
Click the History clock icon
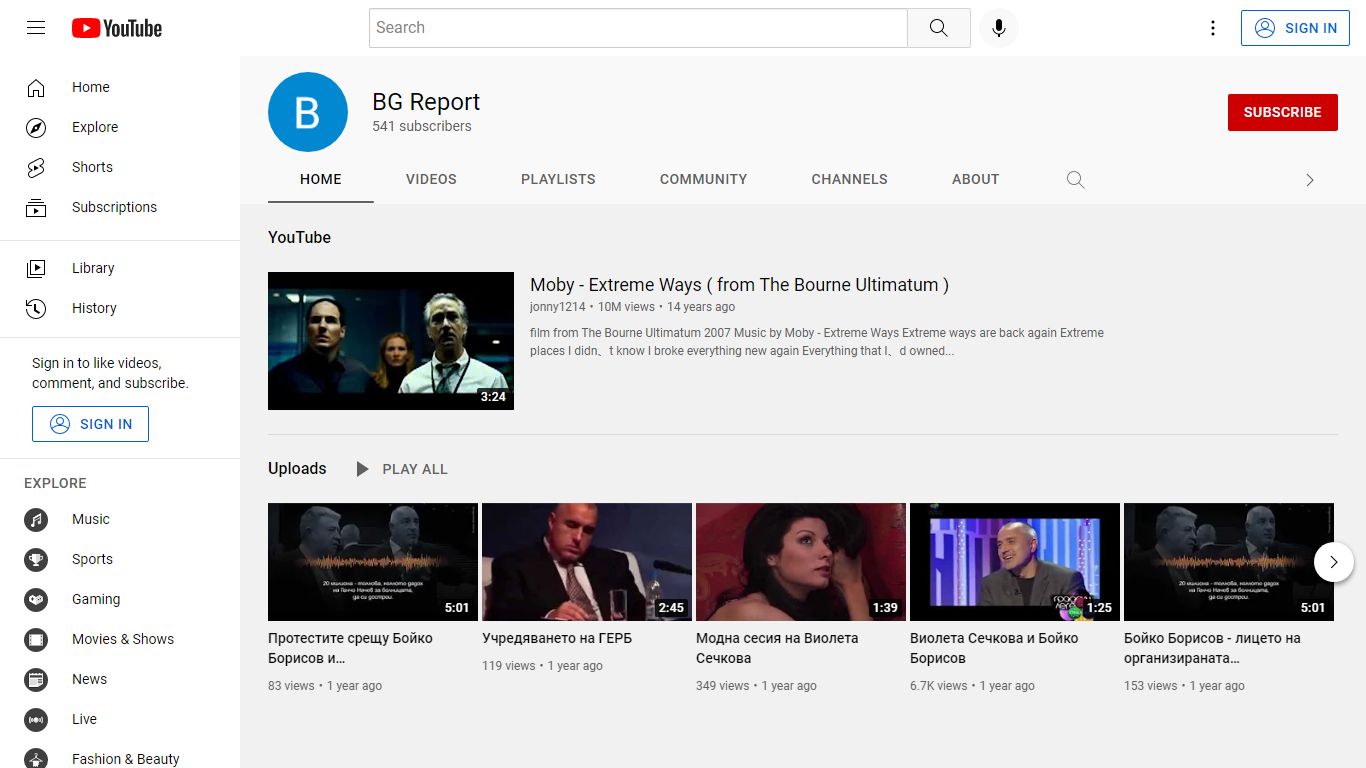36,308
